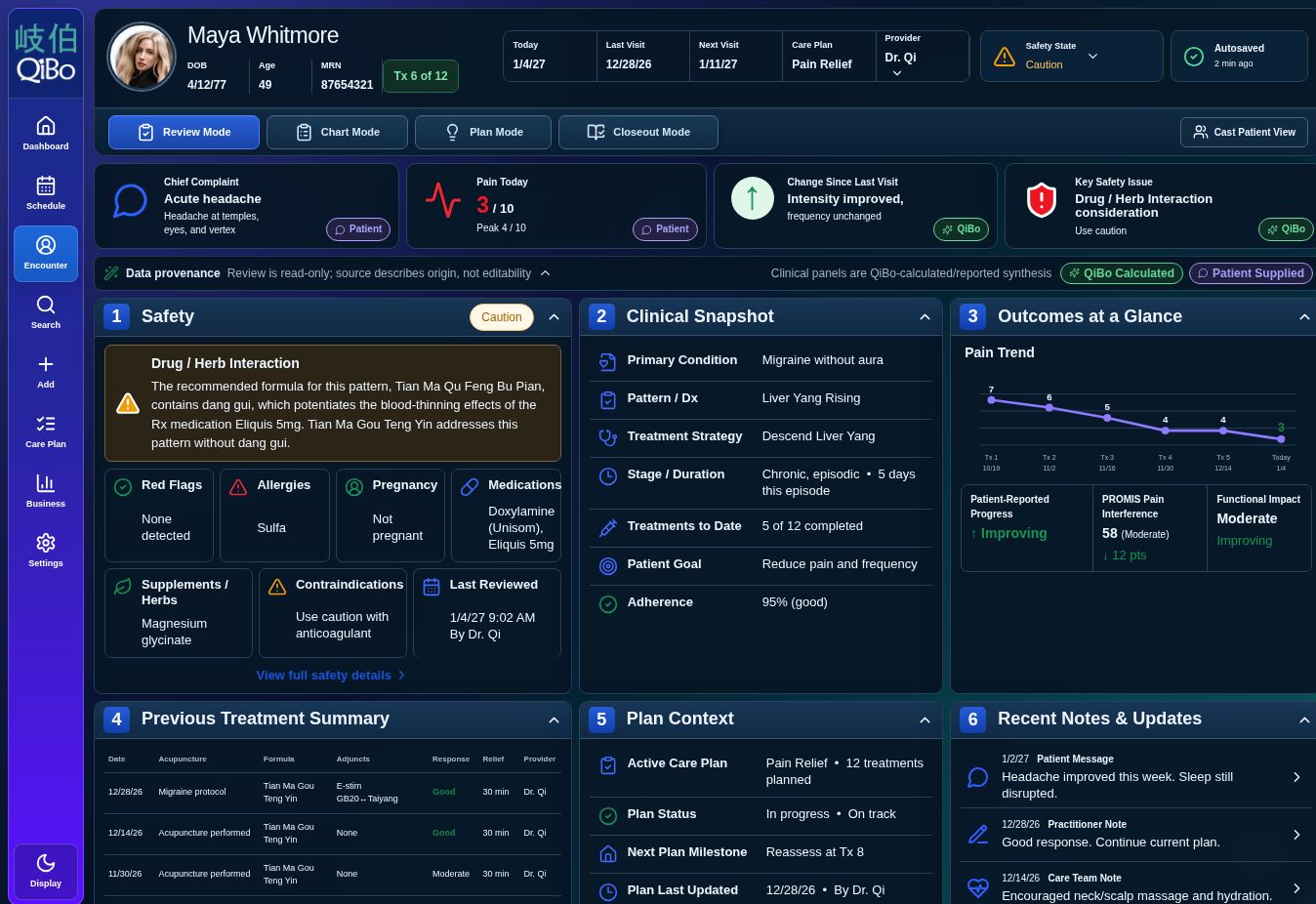Collapse the Clinical Snapshot panel
The height and width of the screenshot is (904, 1316).
tap(925, 317)
